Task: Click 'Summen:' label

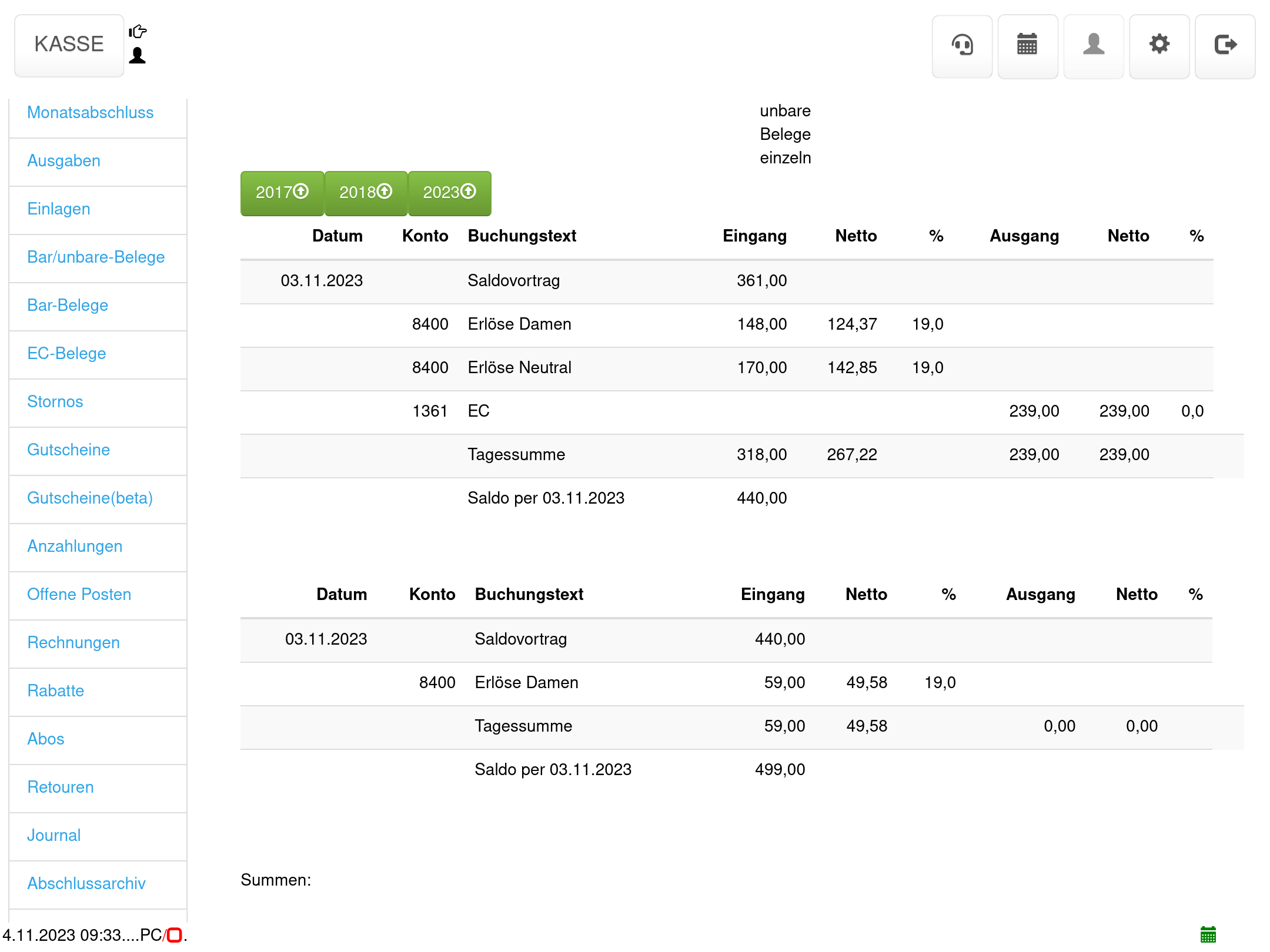Action: 276,880
